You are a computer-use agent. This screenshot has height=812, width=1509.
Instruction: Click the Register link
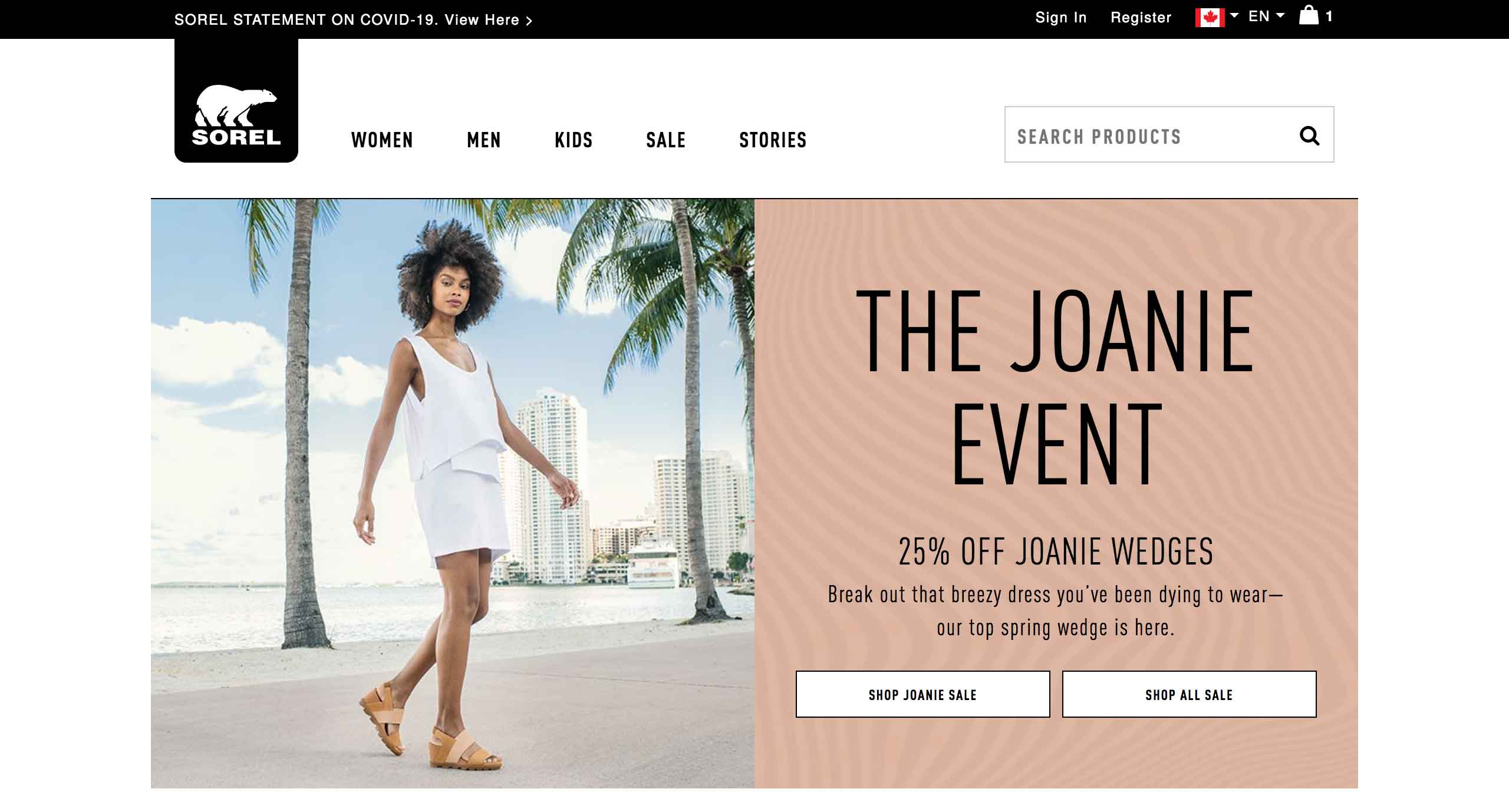[1141, 18]
